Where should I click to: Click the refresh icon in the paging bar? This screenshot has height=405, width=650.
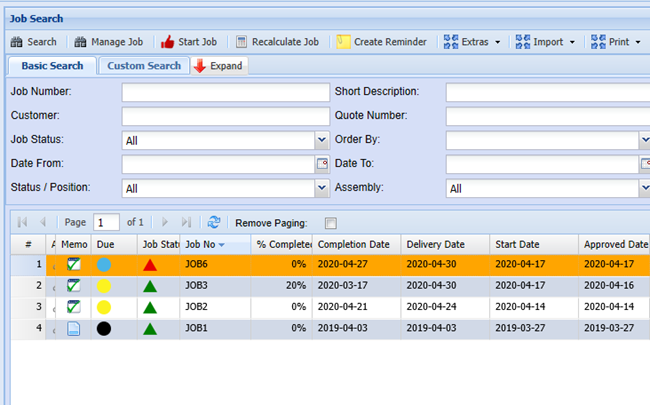(213, 222)
